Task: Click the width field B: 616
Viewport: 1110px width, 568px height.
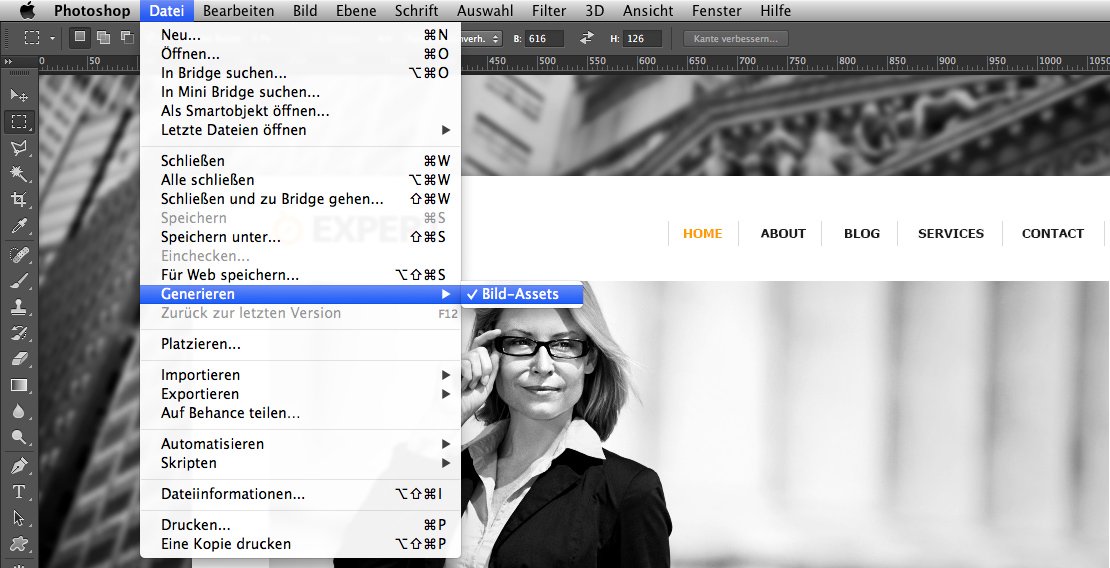Action: [x=544, y=39]
